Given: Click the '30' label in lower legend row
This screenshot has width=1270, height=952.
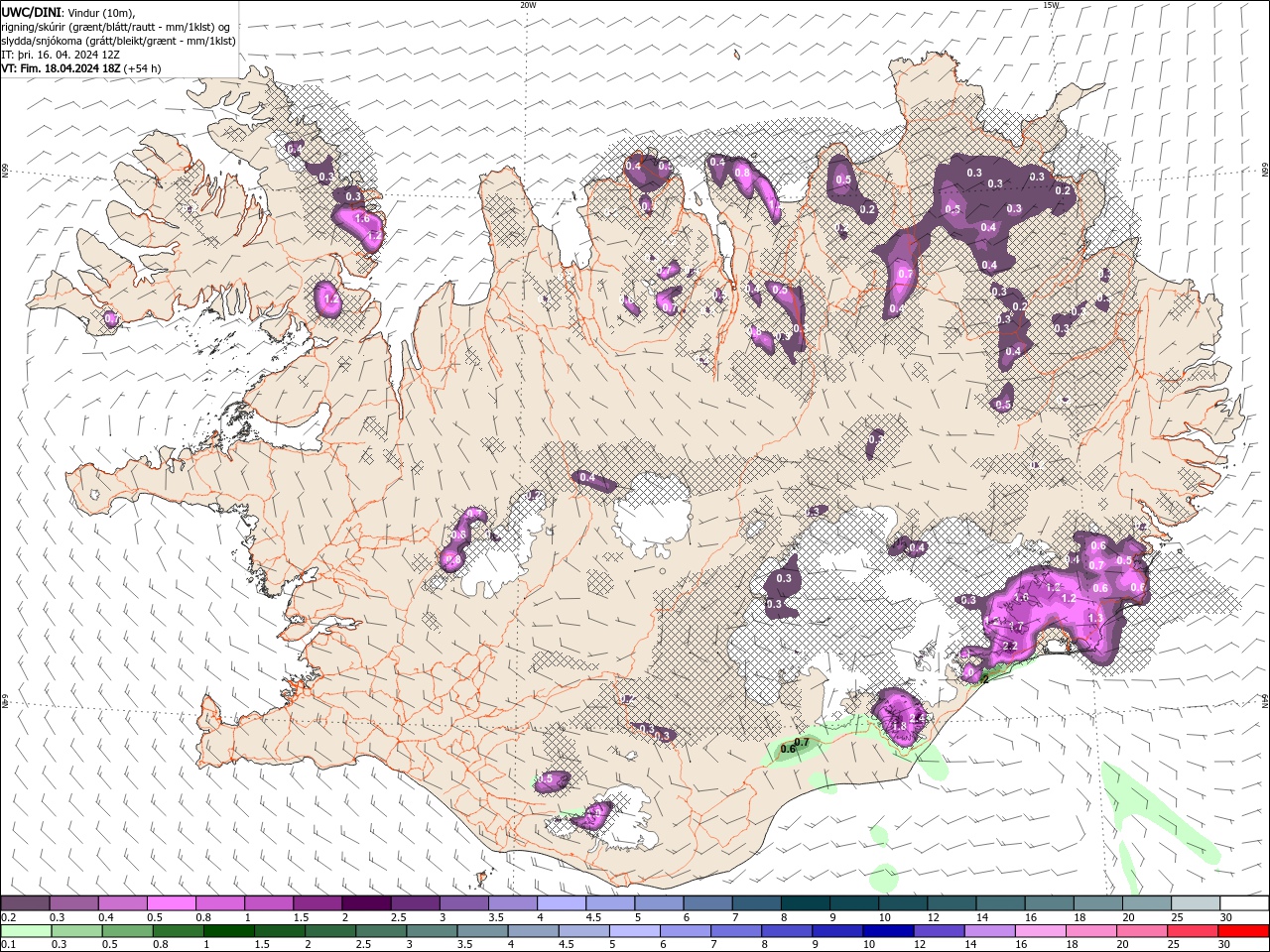Looking at the screenshot, I should click(1222, 945).
